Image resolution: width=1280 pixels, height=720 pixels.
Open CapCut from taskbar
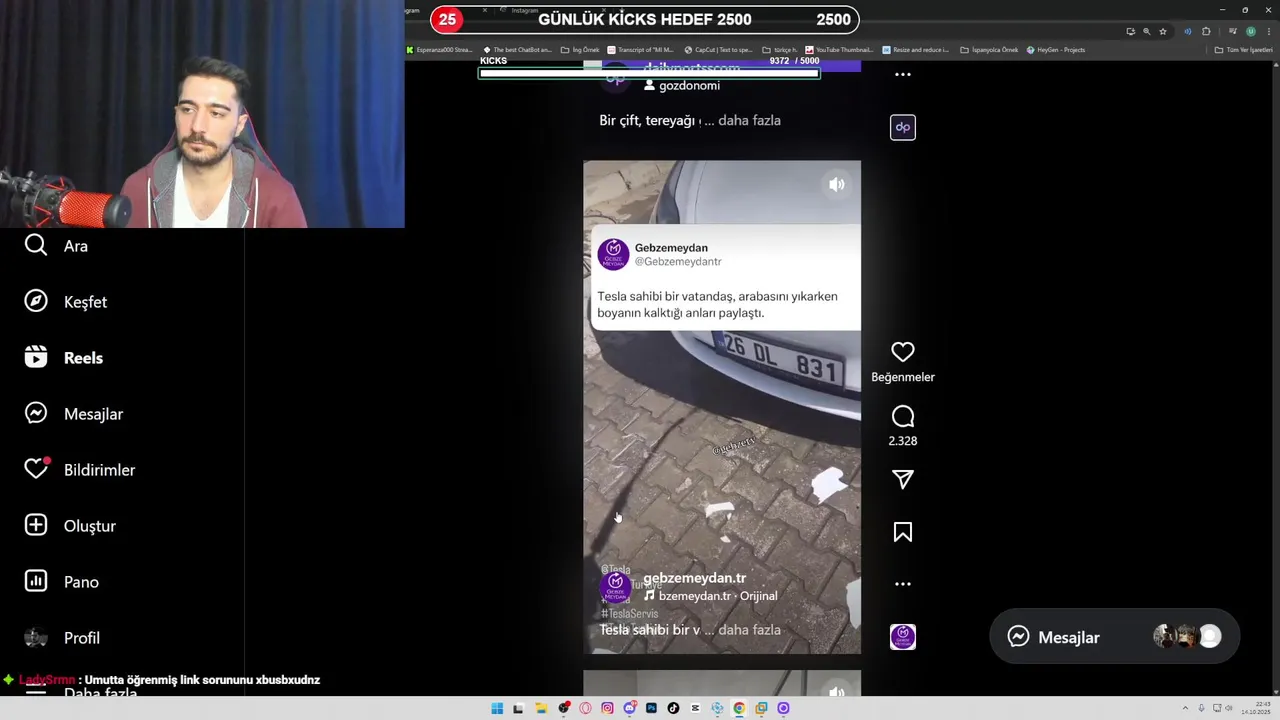pyautogui.click(x=695, y=708)
